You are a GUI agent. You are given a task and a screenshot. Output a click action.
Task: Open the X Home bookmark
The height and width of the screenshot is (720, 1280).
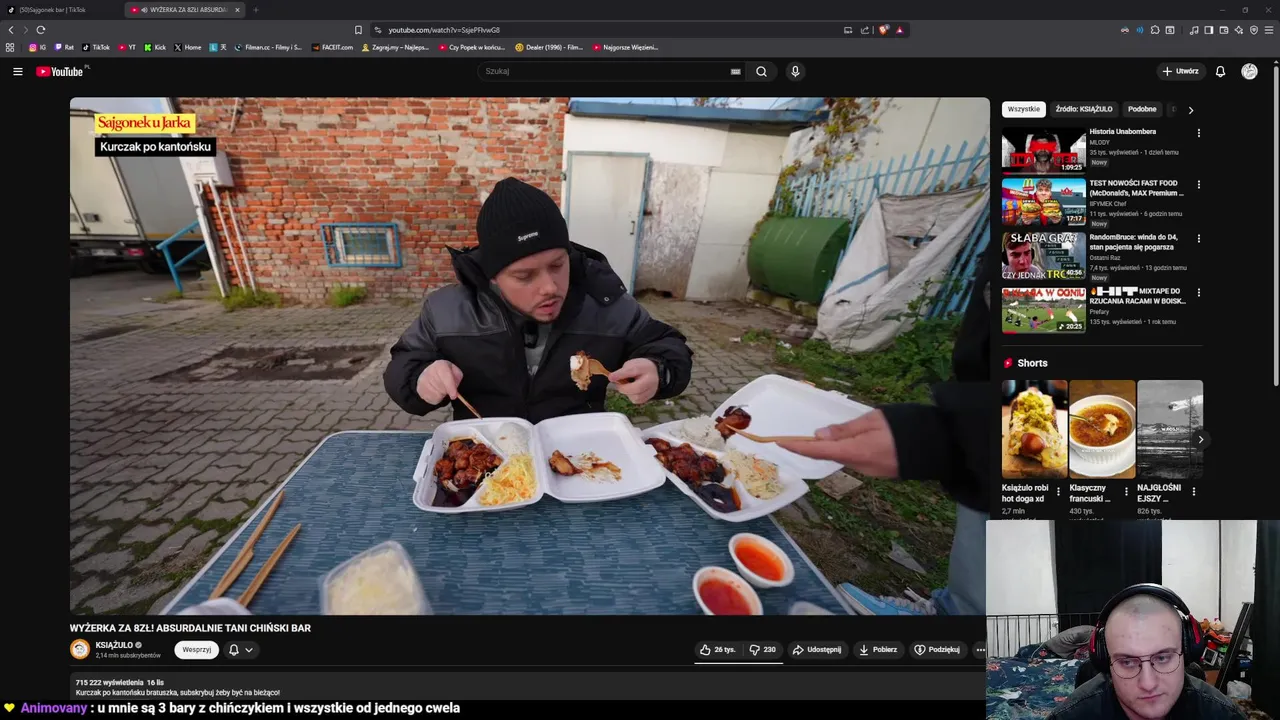(188, 47)
